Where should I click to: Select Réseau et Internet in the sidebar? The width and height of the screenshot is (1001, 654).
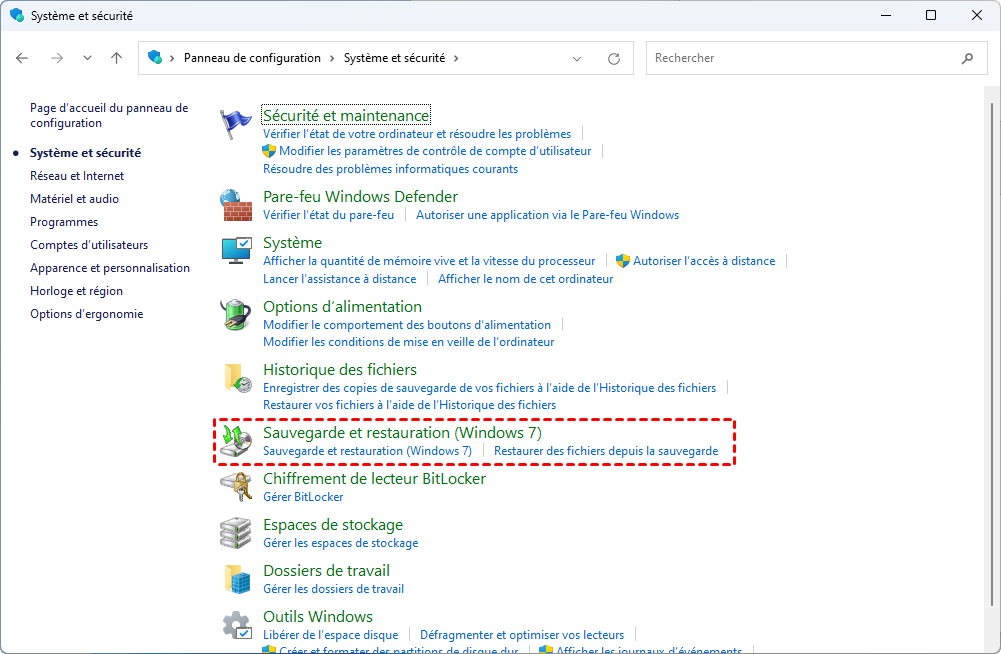77,176
